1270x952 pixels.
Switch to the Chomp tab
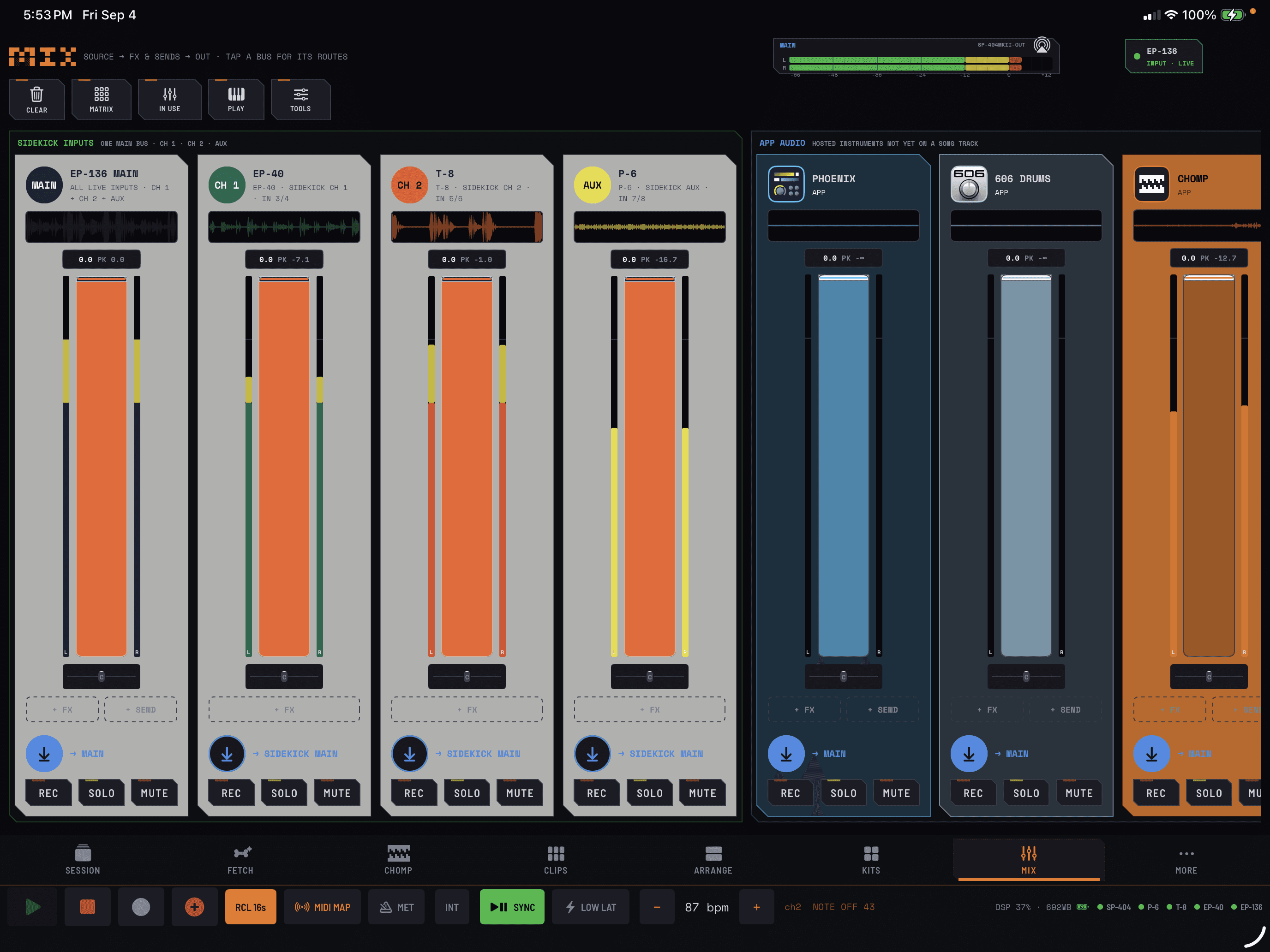[x=398, y=859]
